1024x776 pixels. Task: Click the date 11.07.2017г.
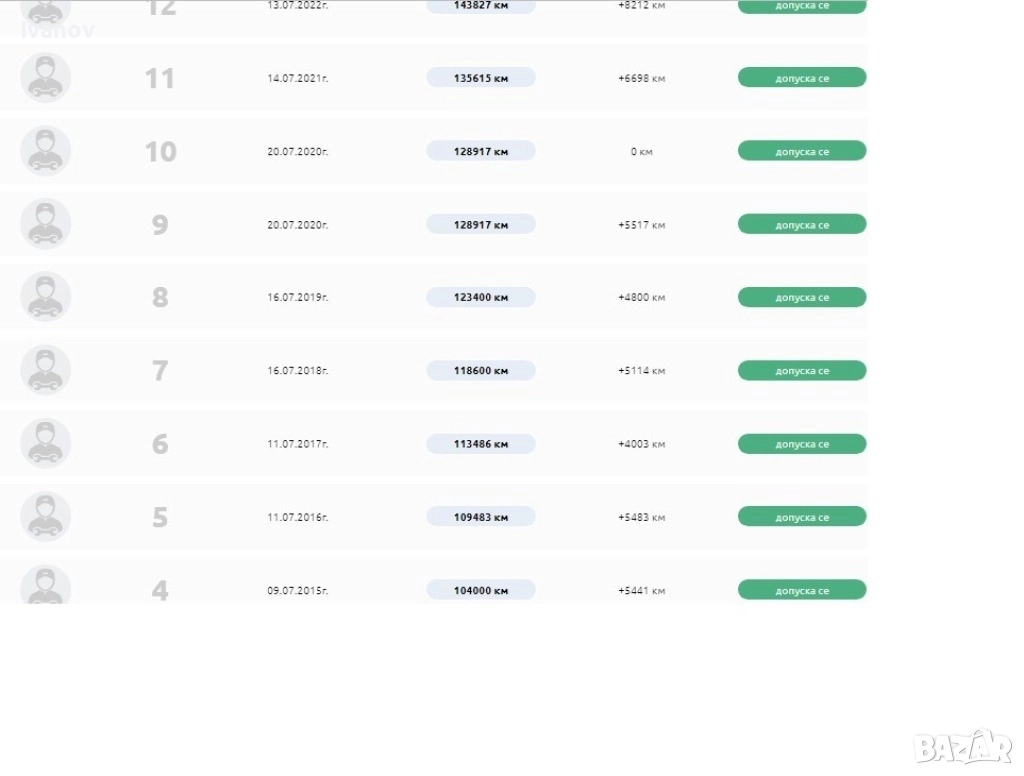click(x=298, y=443)
